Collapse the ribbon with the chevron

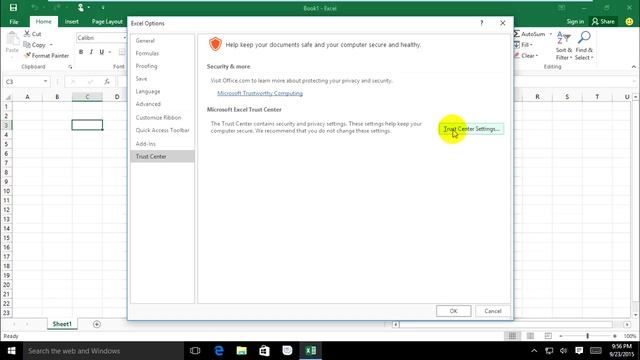click(x=633, y=67)
